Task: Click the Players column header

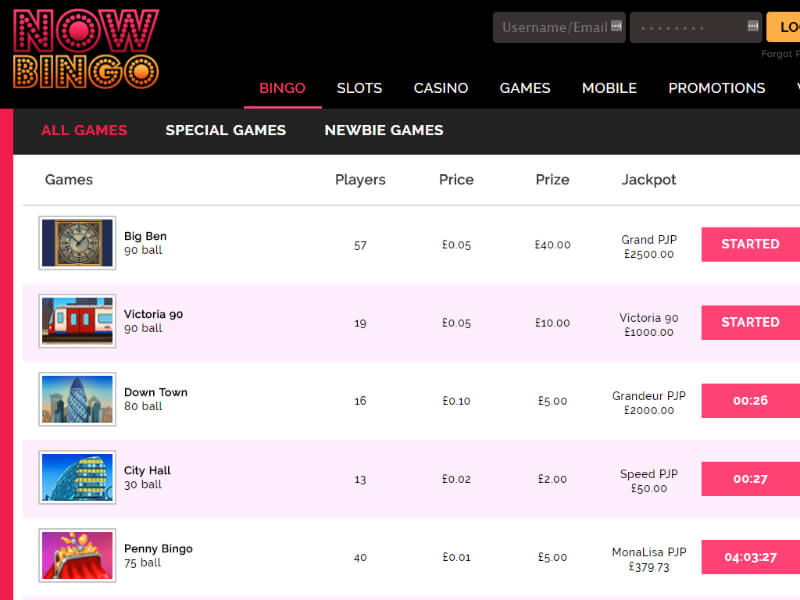Action: pos(360,180)
